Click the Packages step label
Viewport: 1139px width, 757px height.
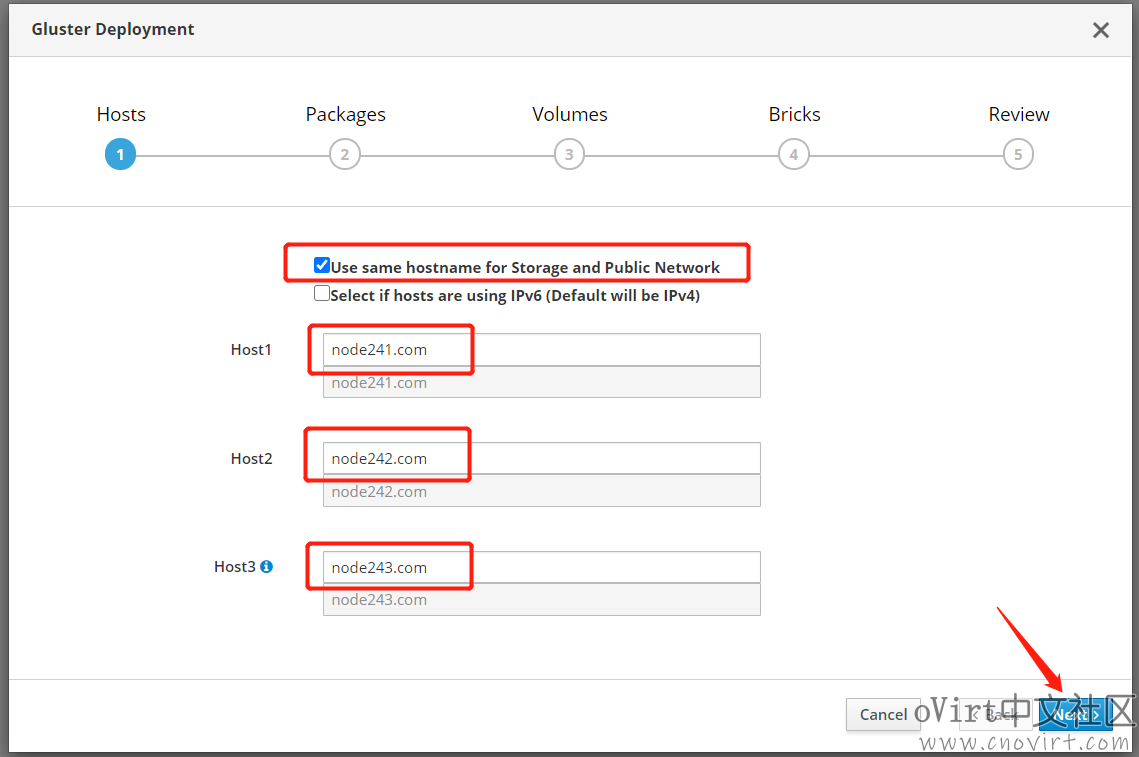click(x=345, y=115)
